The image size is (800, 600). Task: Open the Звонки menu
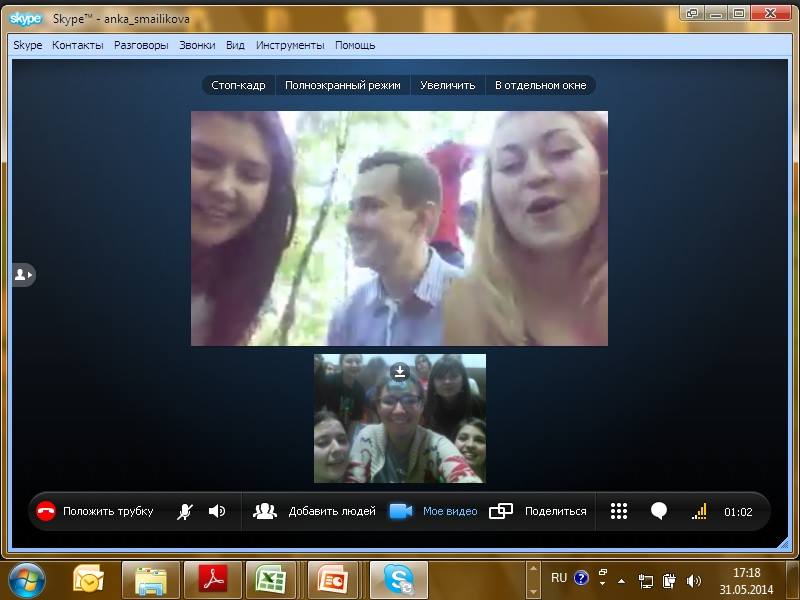click(x=197, y=45)
